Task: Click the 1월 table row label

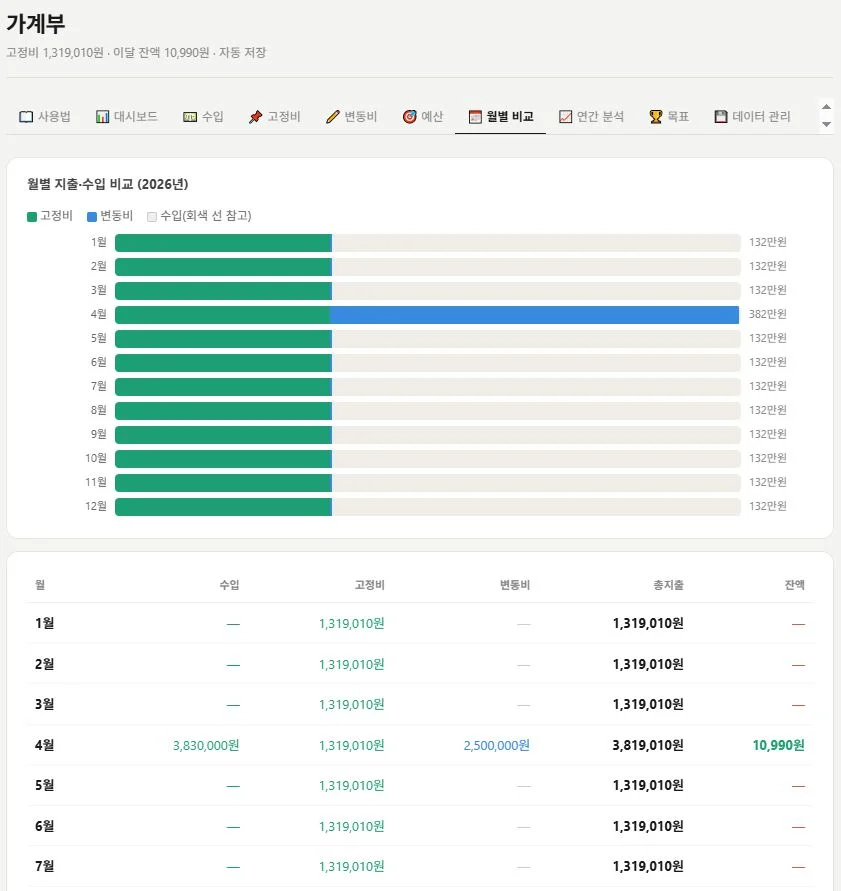Action: pos(44,623)
